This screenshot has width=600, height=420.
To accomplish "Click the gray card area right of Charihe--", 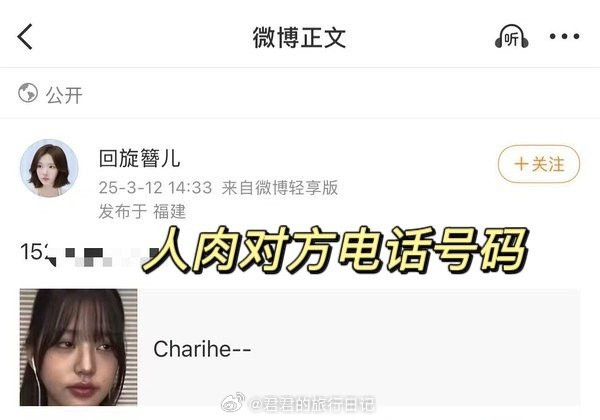I will click(415, 347).
